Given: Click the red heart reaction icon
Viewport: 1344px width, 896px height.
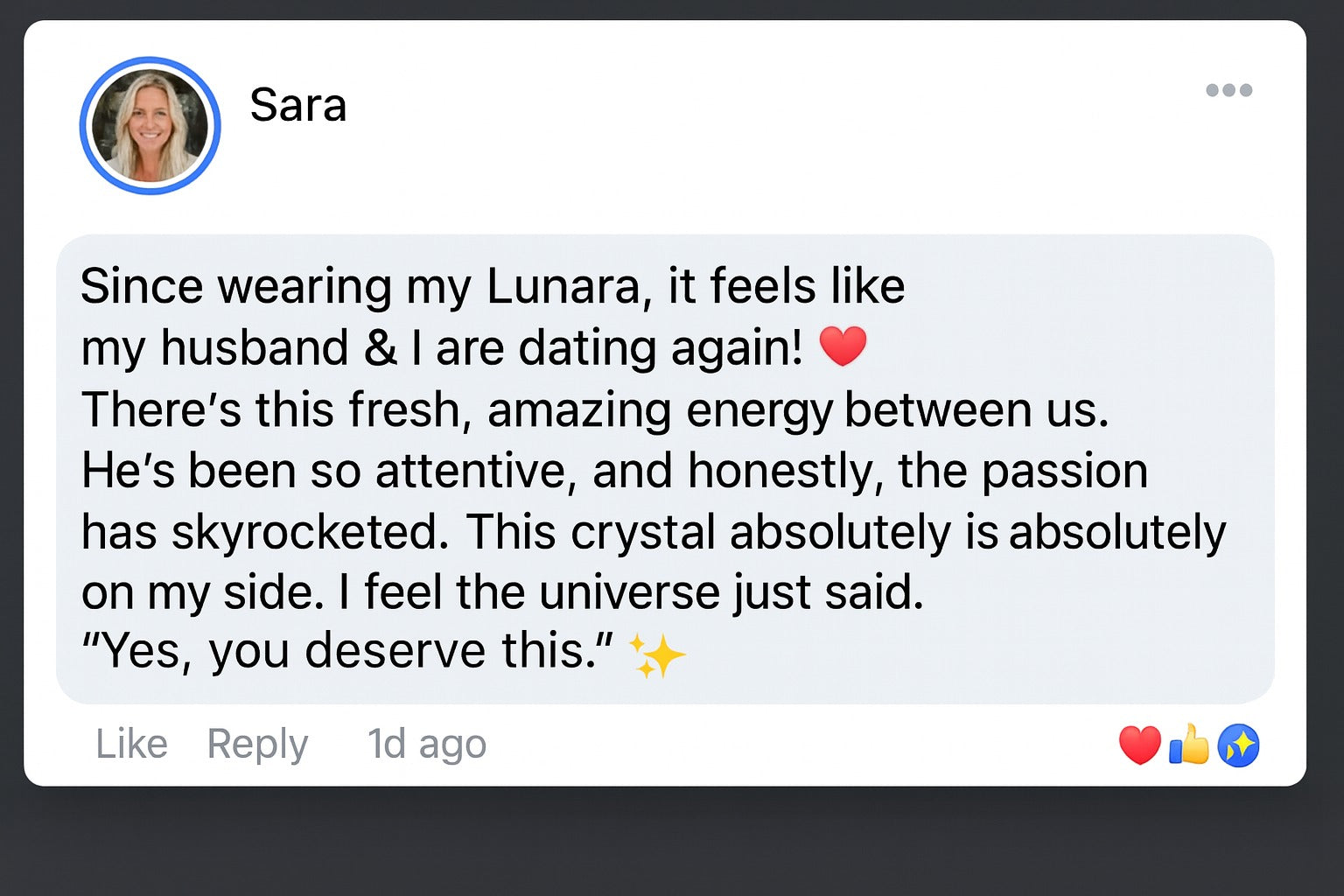Looking at the screenshot, I should [1139, 745].
